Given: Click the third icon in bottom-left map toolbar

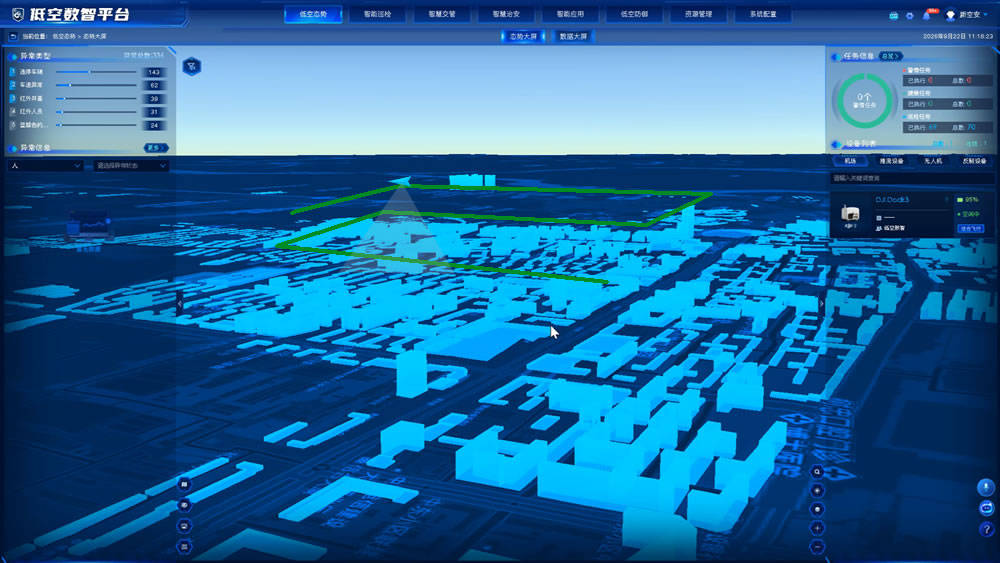Looking at the screenshot, I should (184, 526).
